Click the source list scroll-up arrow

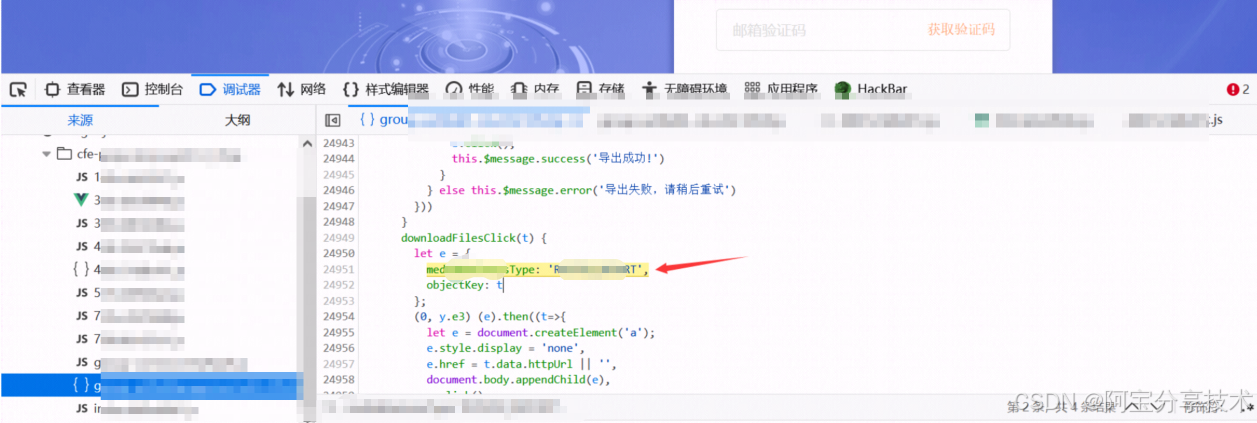click(308, 144)
